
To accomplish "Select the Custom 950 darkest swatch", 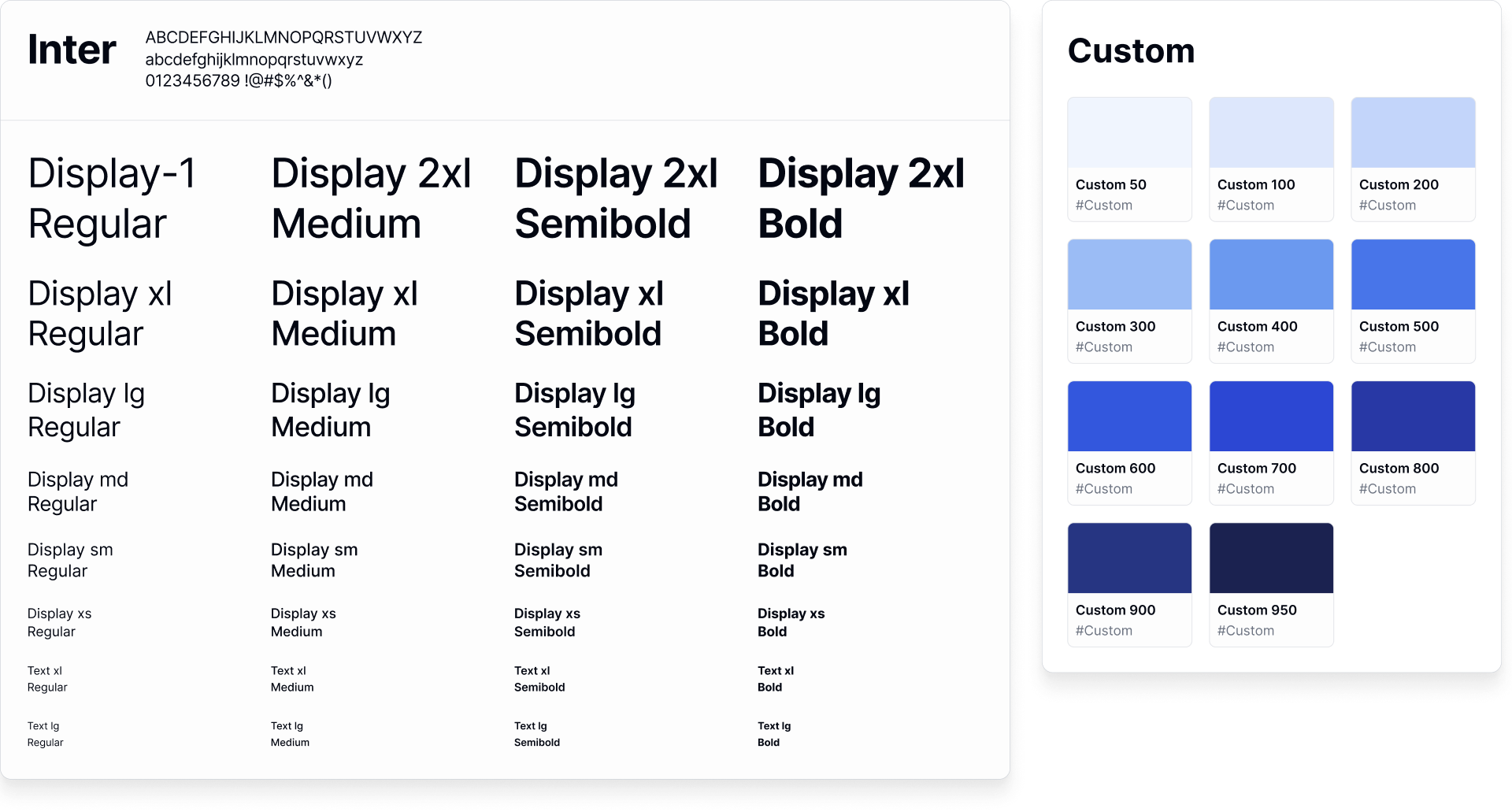I will pyautogui.click(x=1271, y=558).
